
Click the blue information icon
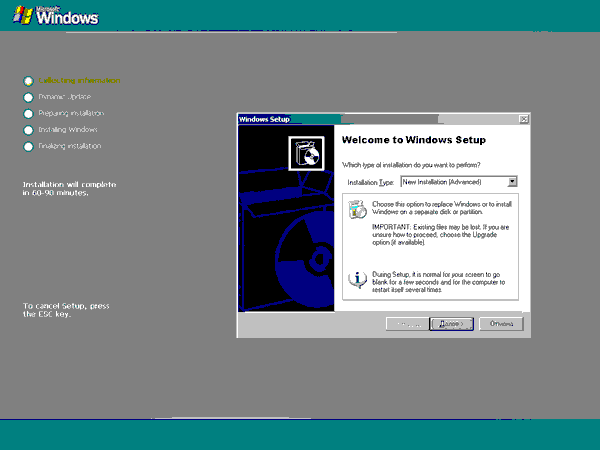pos(357,279)
